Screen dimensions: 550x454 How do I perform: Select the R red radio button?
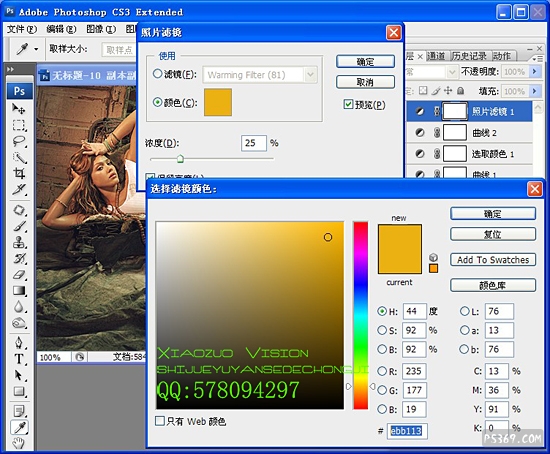382,371
